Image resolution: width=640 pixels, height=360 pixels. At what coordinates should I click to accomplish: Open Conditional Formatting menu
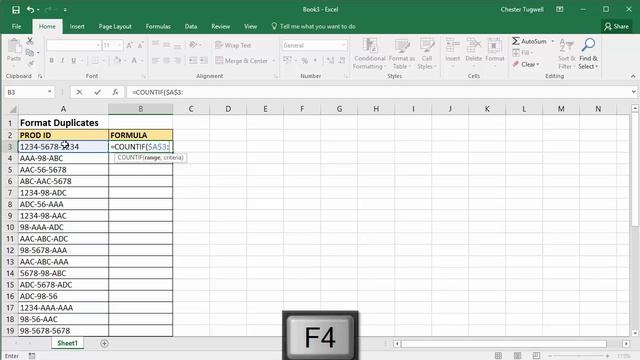[x=369, y=53]
